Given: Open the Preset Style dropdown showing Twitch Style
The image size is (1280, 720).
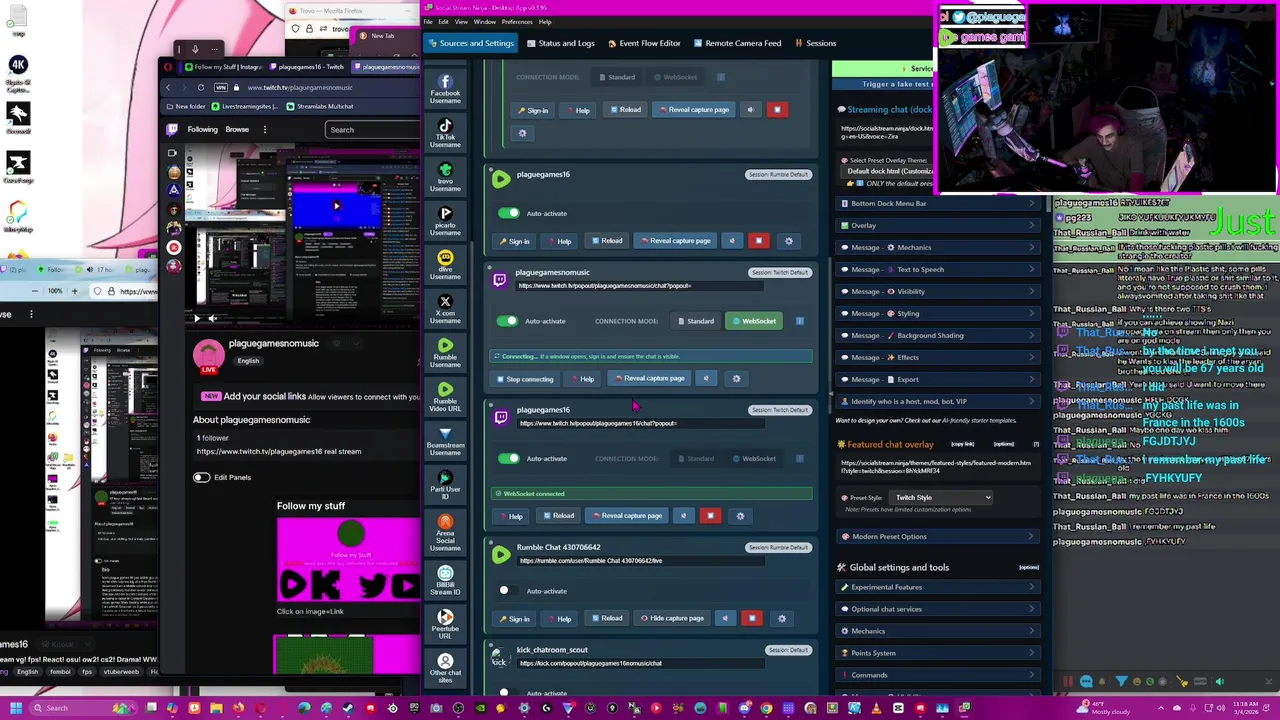Looking at the screenshot, I should tap(942, 497).
